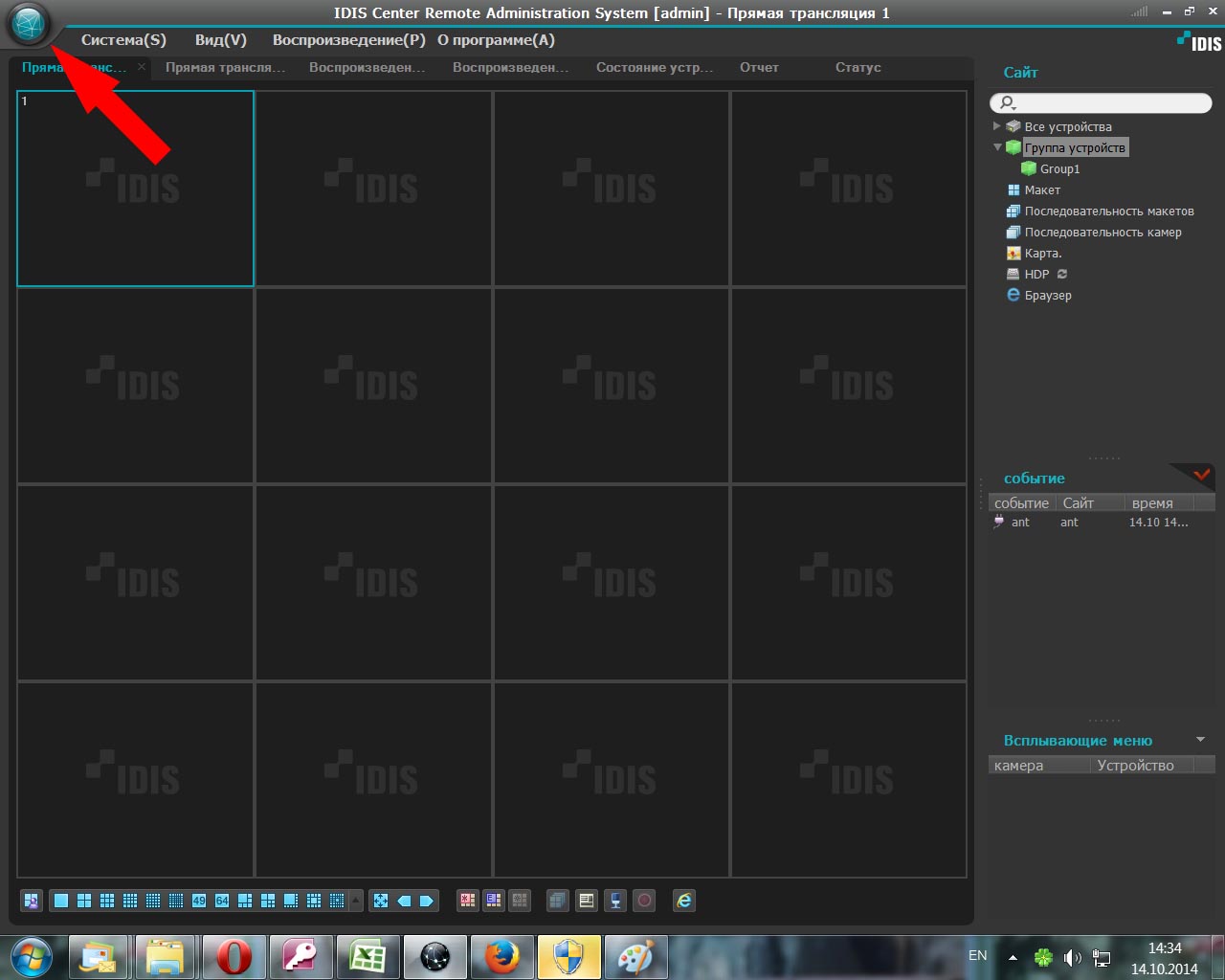Select camera pane number 1
This screenshot has width=1225, height=980.
tap(135, 189)
